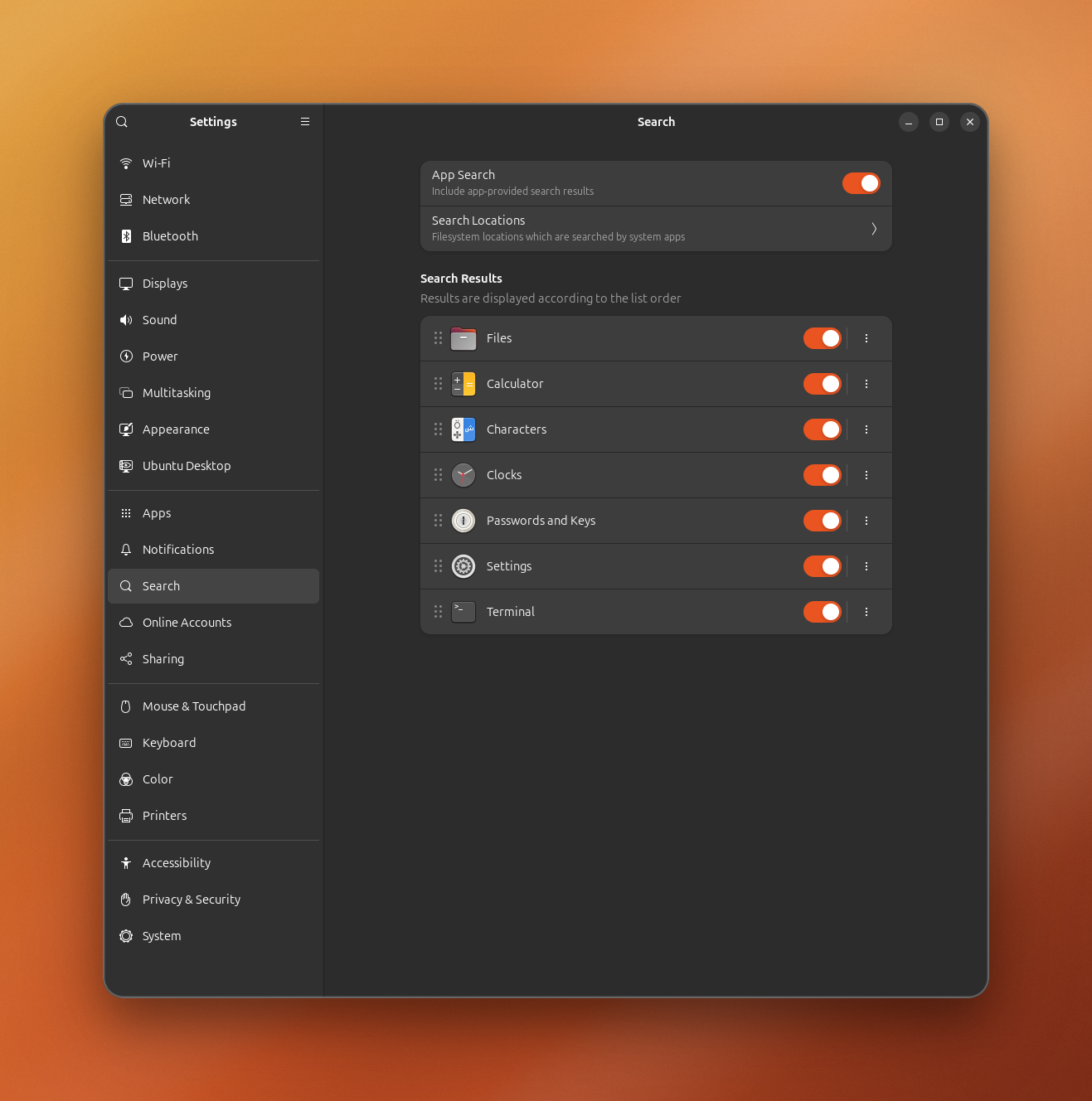Open the three-dot menu for Clocks

(866, 475)
